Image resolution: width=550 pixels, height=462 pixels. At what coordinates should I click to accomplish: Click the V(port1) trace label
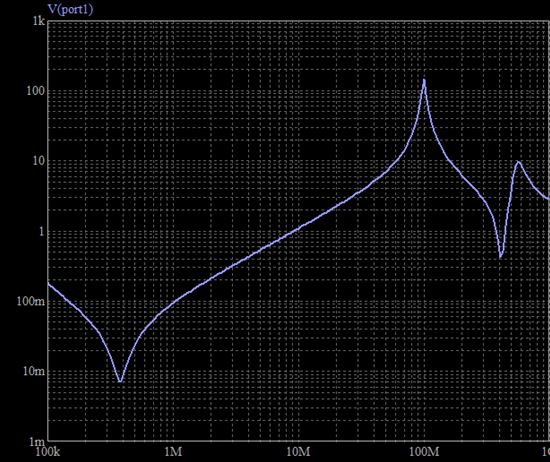pyautogui.click(x=70, y=9)
